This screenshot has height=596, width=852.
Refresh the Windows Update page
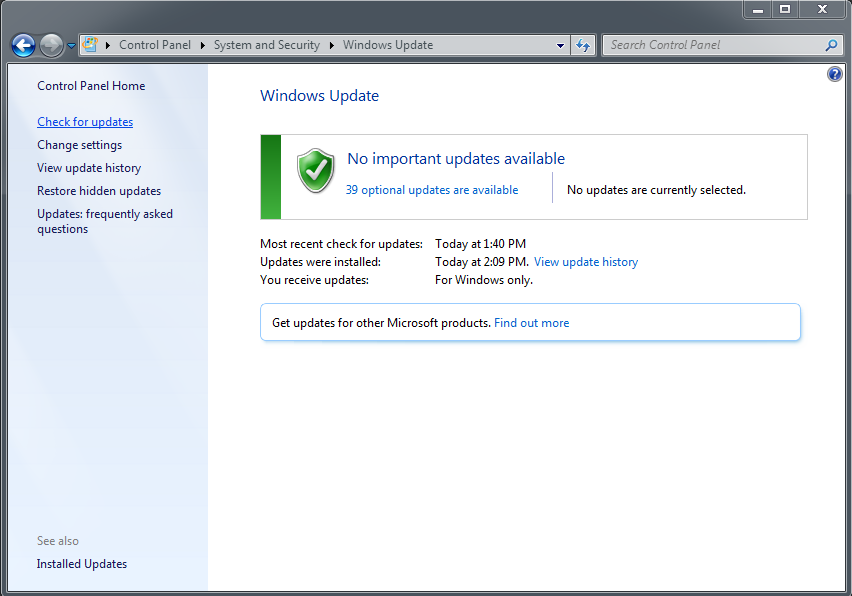(583, 45)
